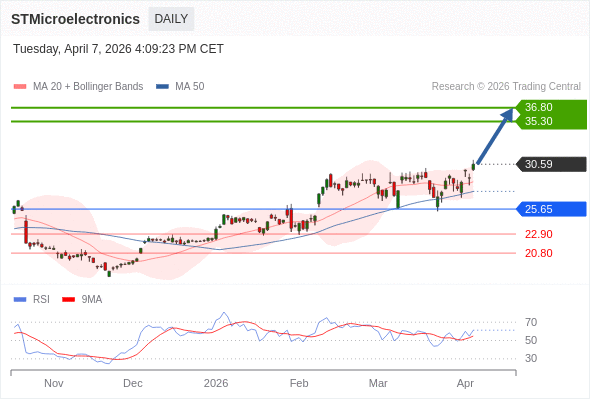Select the 'MA 50' legend label

point(190,87)
